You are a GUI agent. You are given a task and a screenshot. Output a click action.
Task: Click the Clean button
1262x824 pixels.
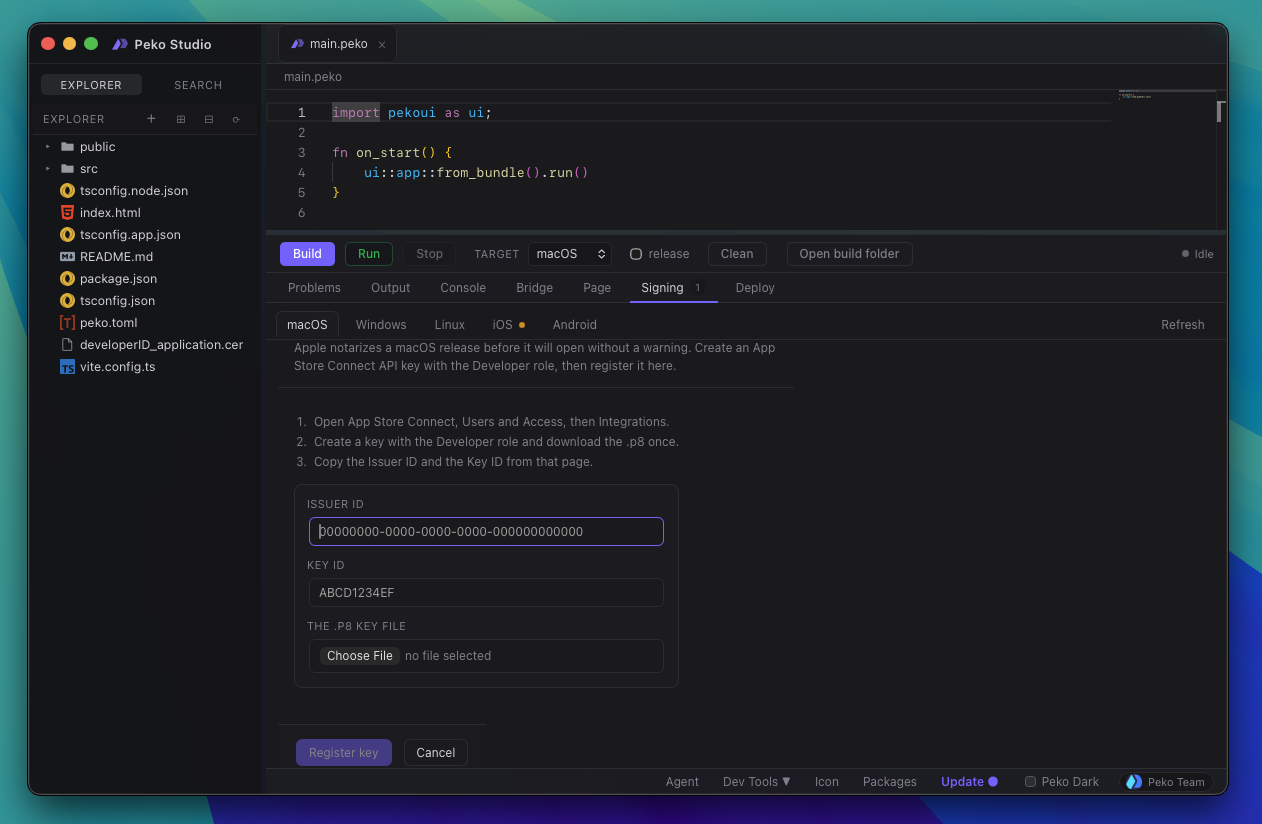(x=737, y=254)
